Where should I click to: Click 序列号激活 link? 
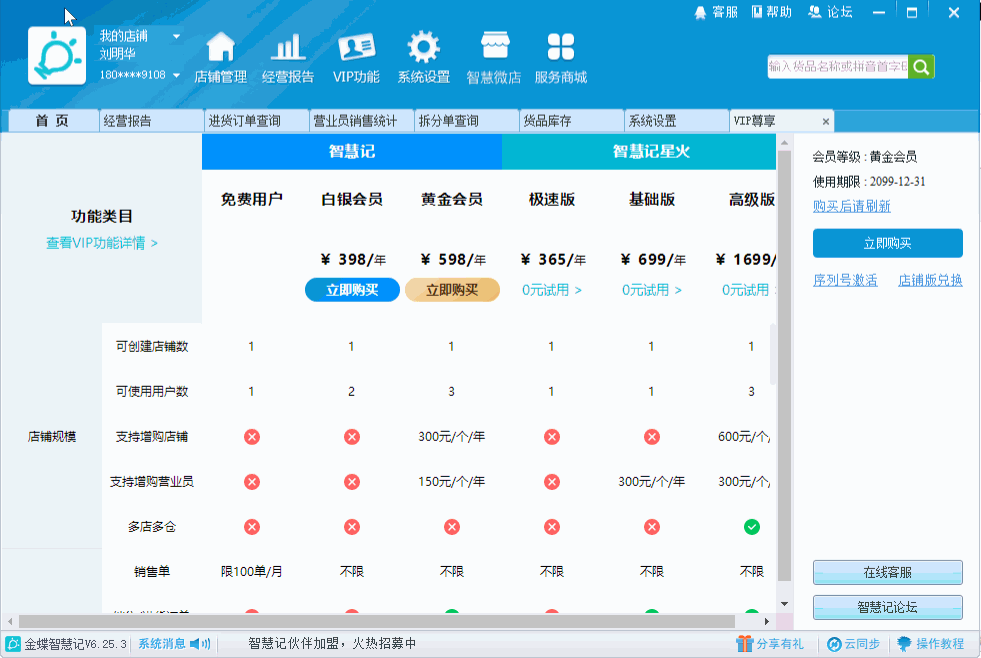coord(845,280)
